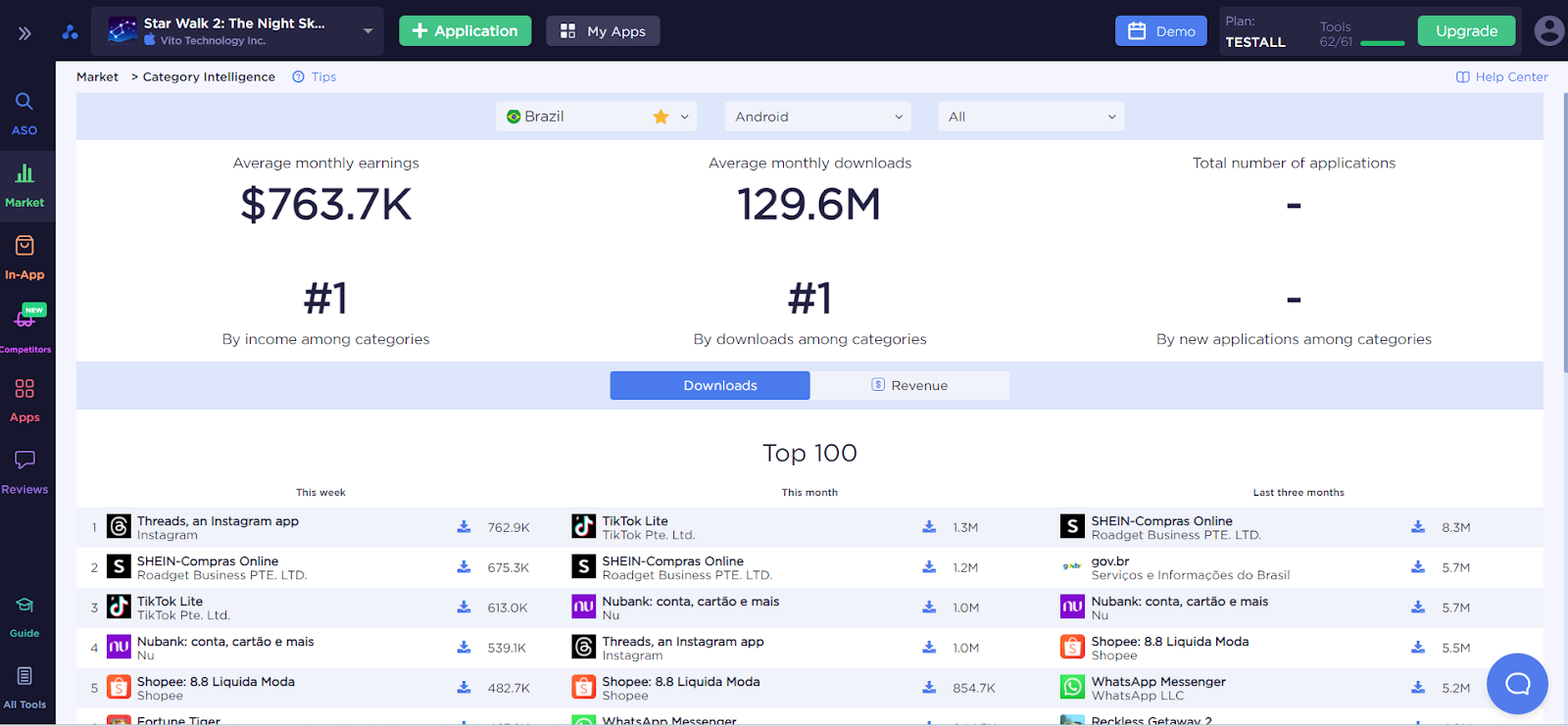1568x726 pixels.
Task: Click the blue logo icon in header
Action: click(70, 31)
